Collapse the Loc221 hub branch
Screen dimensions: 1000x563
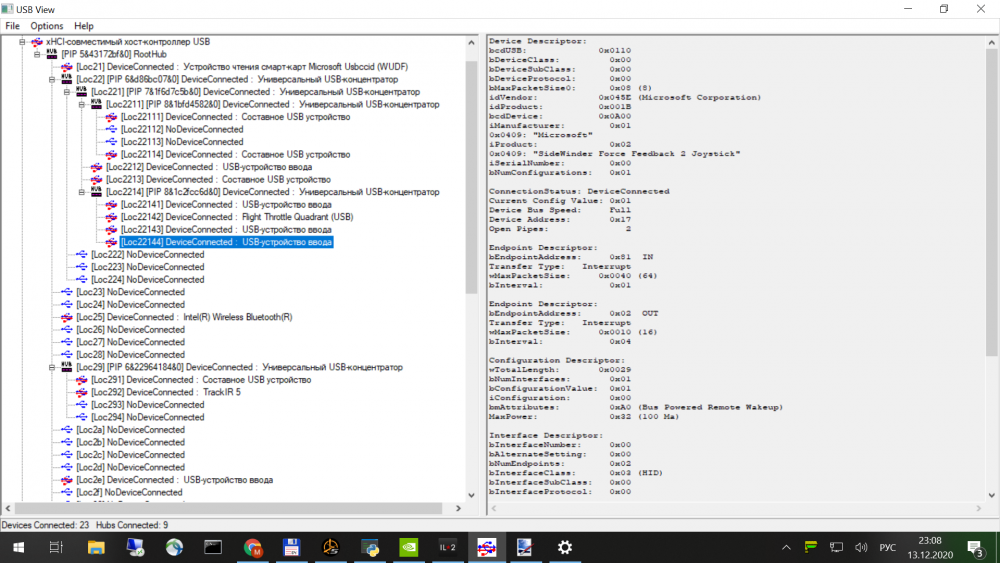pyautogui.click(x=67, y=92)
